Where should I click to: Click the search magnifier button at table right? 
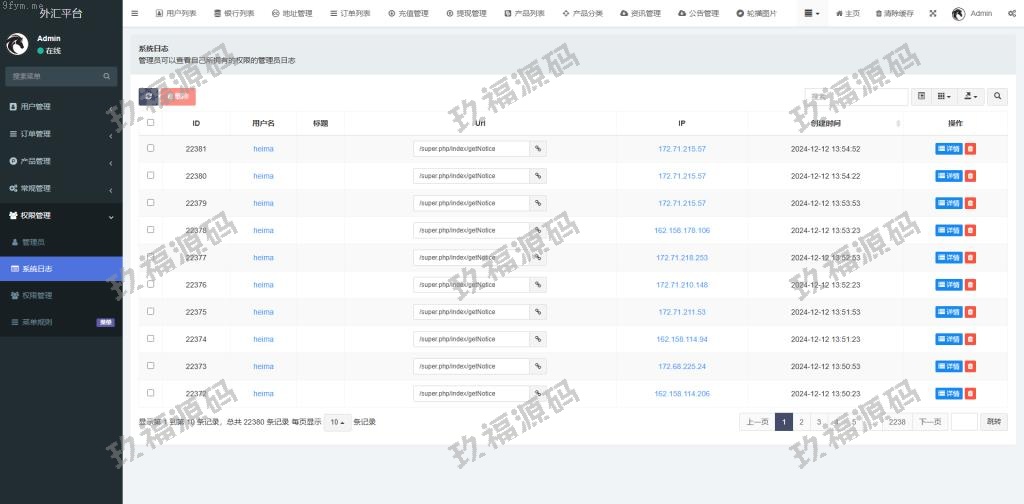click(x=997, y=96)
